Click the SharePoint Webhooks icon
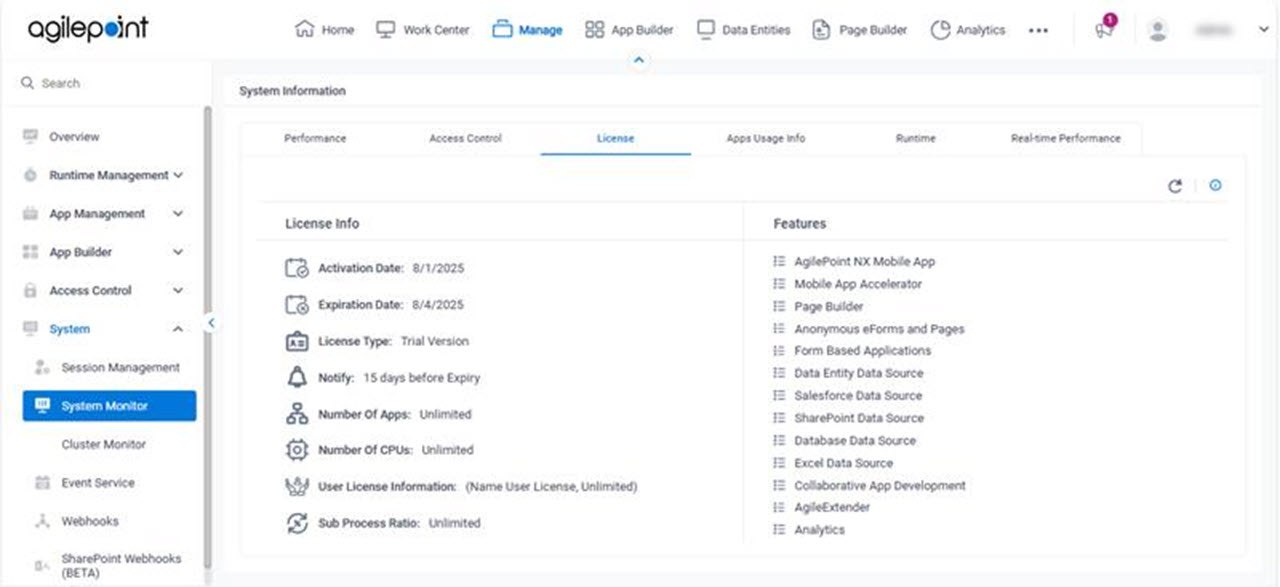The height and width of the screenshot is (587, 1280). 42,566
